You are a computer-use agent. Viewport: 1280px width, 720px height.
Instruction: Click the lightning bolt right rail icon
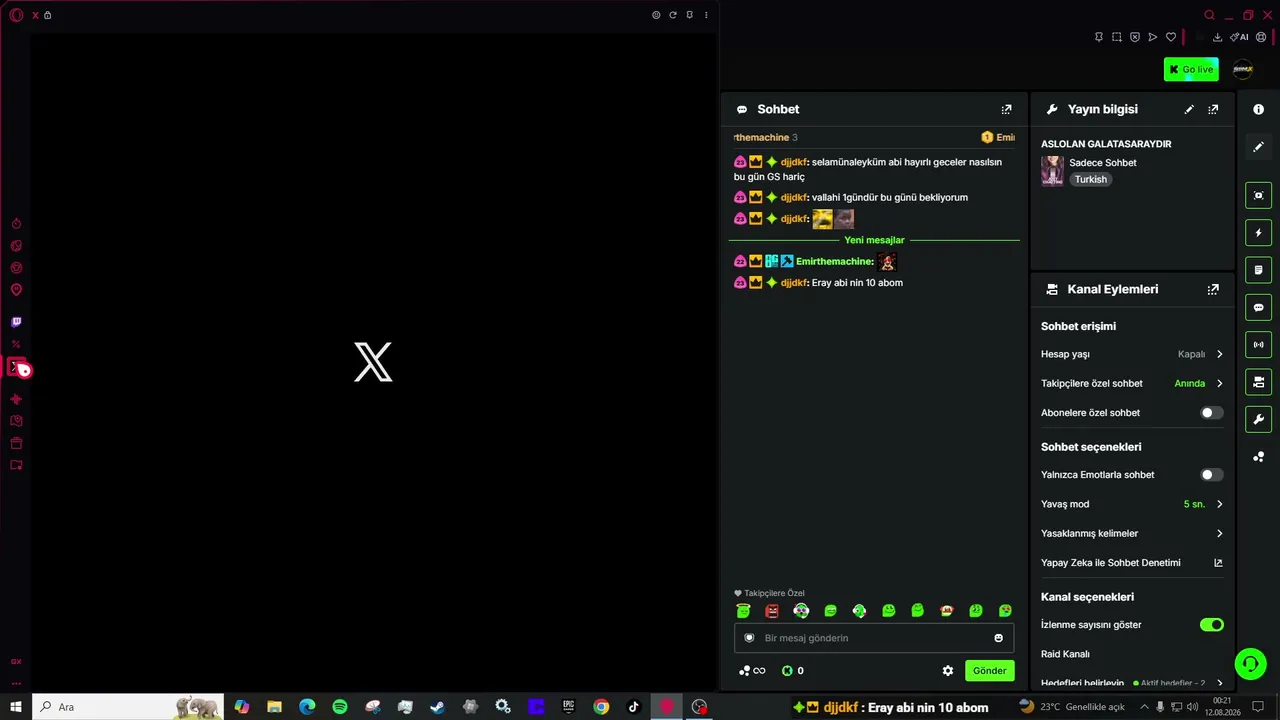(x=1259, y=233)
